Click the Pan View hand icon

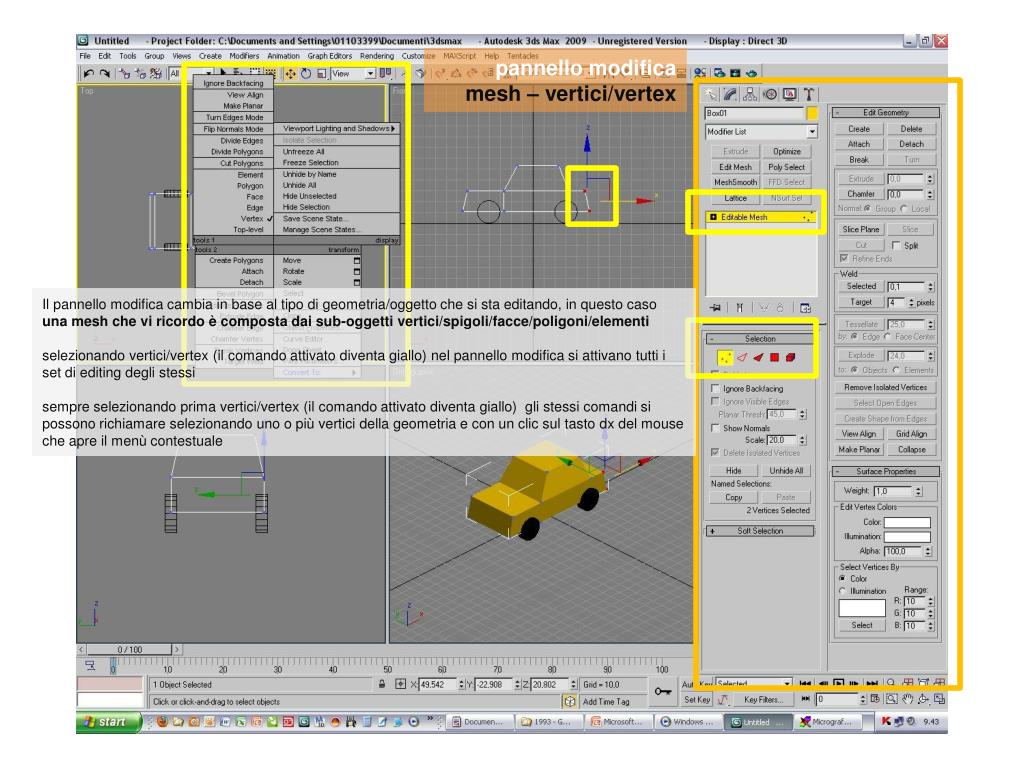click(908, 699)
